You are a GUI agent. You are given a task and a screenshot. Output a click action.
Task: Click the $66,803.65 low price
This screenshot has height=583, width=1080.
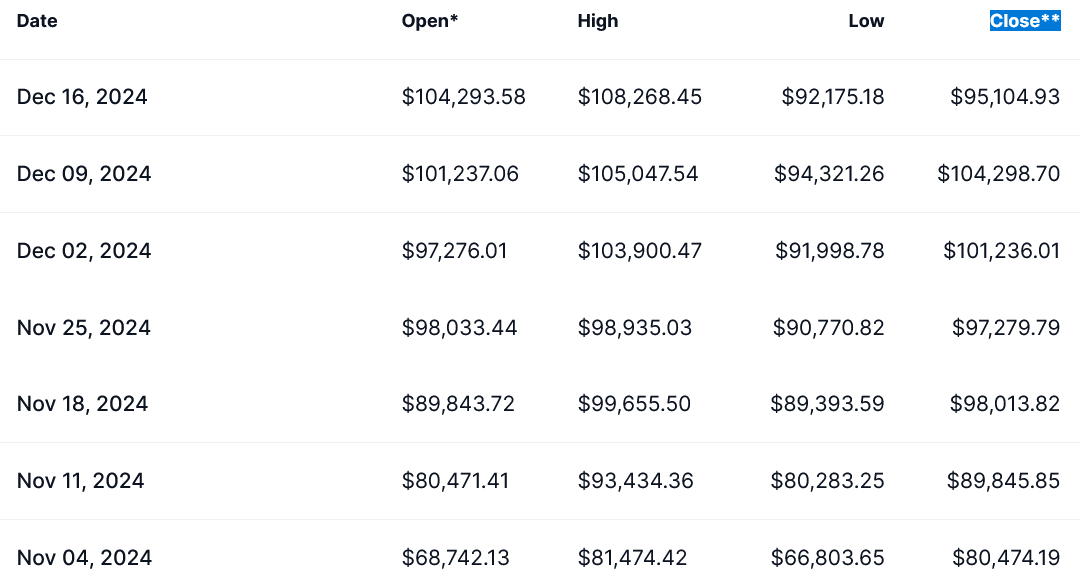pos(827,557)
